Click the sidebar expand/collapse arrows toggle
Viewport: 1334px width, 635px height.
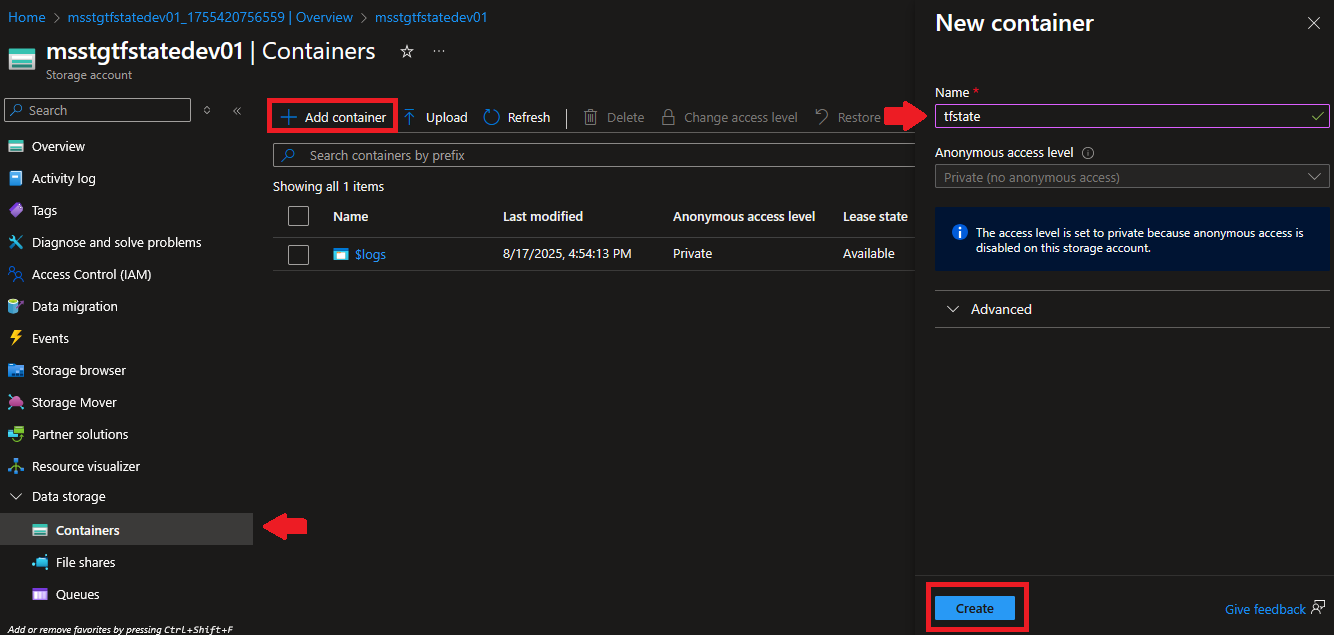[207, 110]
